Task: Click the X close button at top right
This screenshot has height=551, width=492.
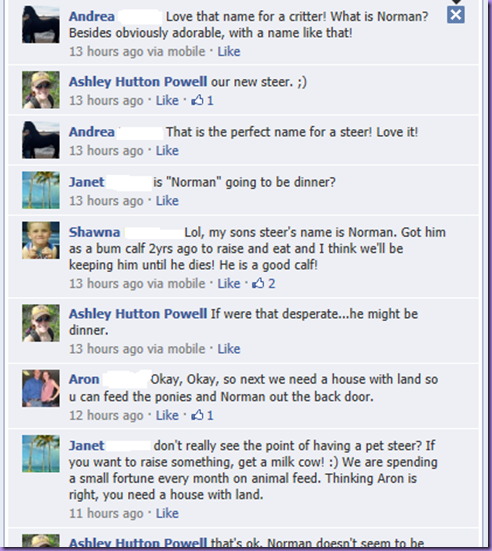Action: click(x=456, y=15)
